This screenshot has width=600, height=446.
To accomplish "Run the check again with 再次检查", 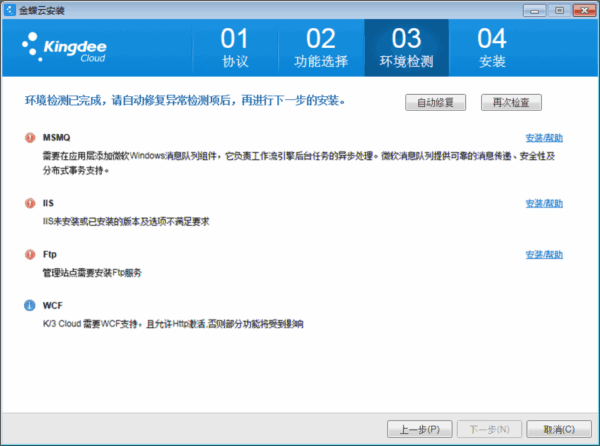I will coord(511,102).
